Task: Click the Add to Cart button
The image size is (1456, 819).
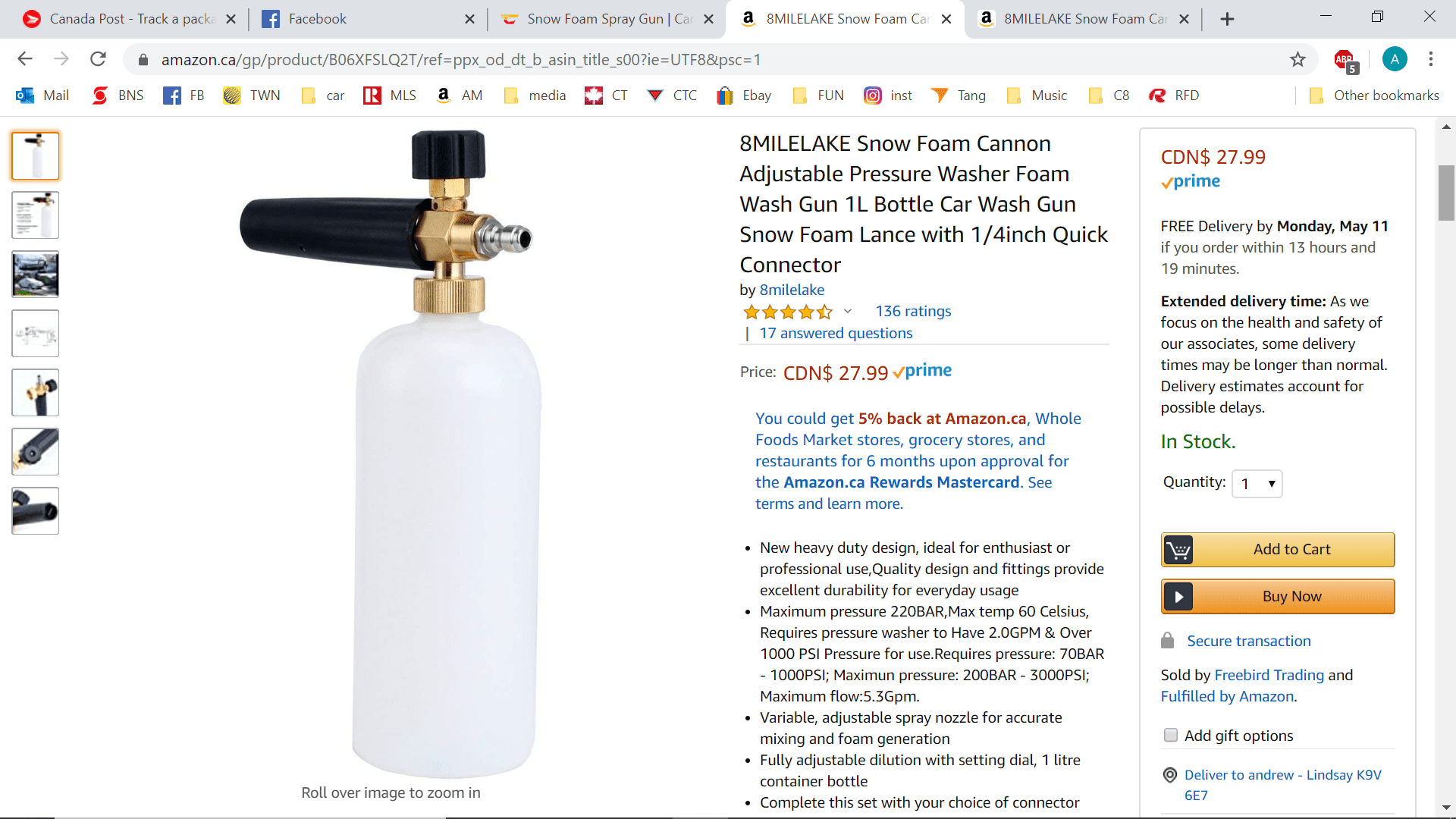Action: (x=1277, y=549)
